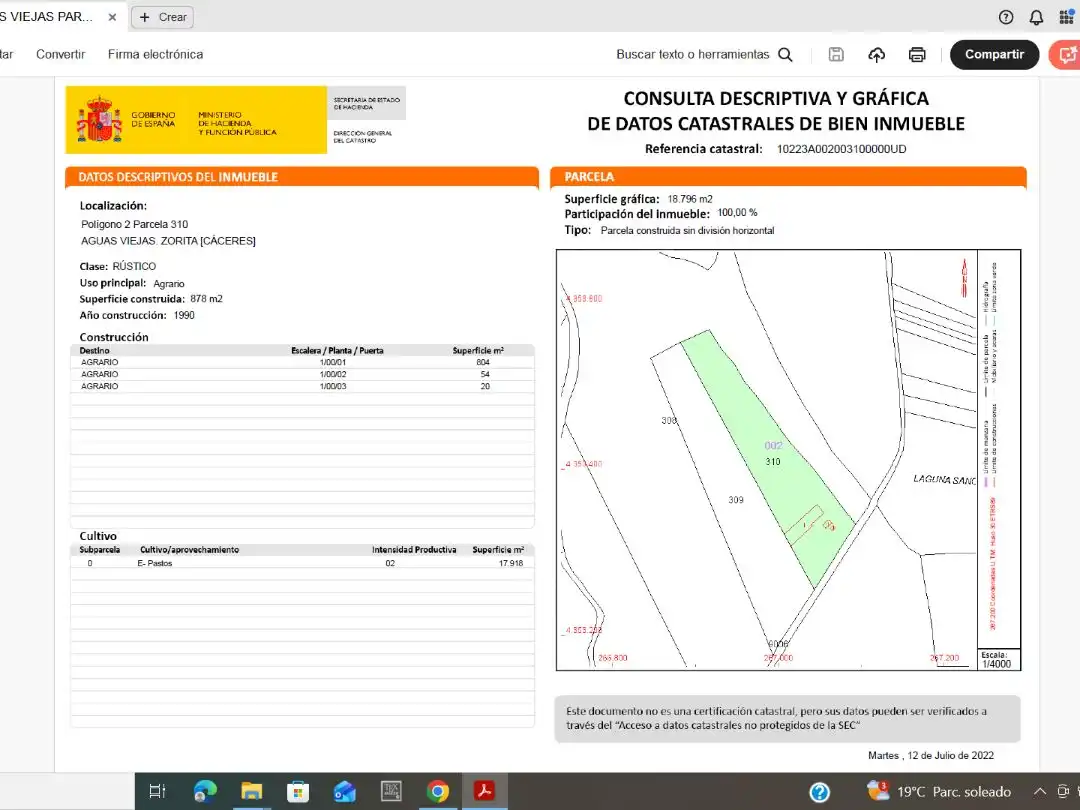Click the Crear new tab button

[x=163, y=17]
